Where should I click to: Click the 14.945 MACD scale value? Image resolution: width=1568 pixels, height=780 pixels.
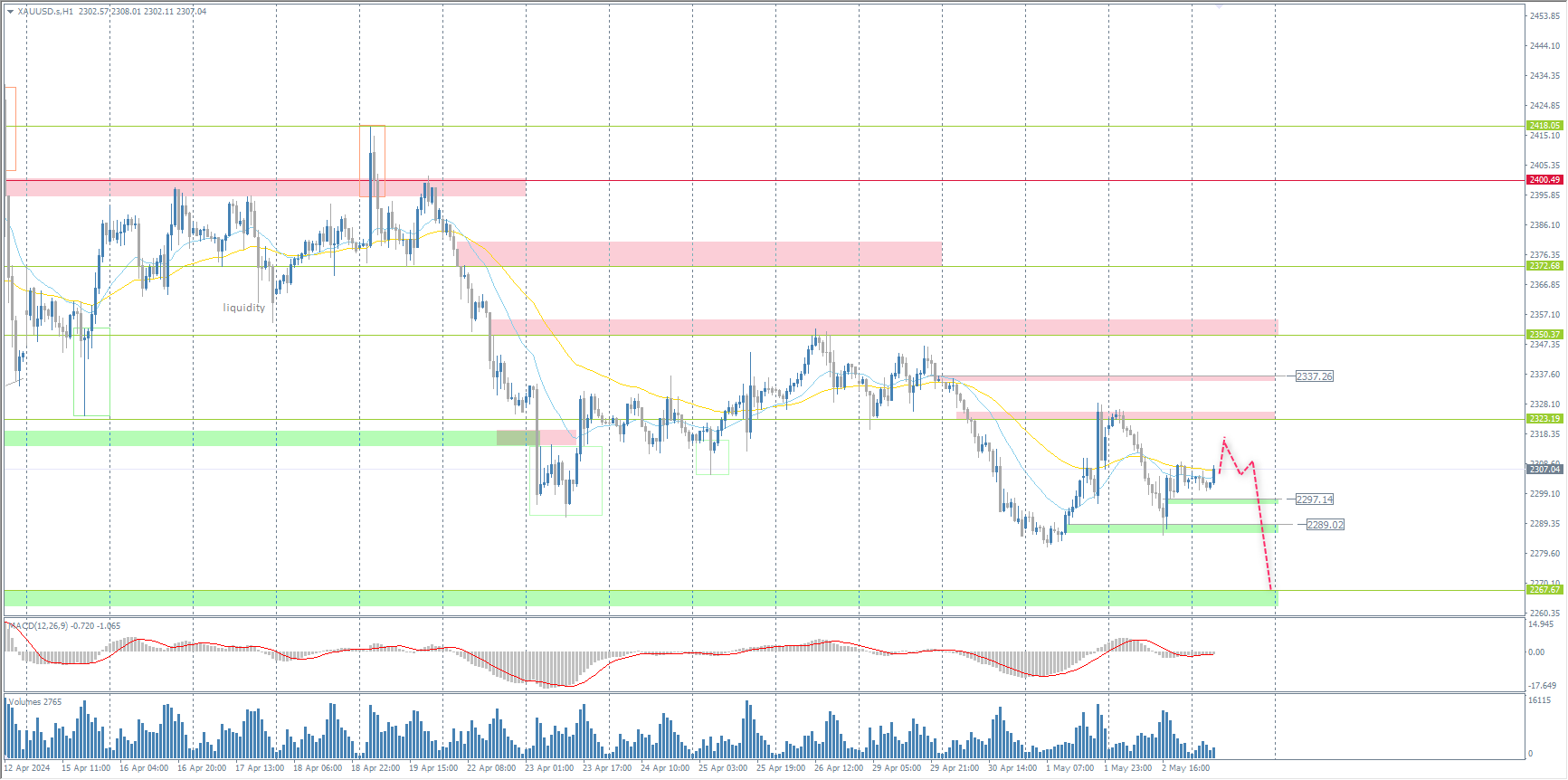[1541, 624]
